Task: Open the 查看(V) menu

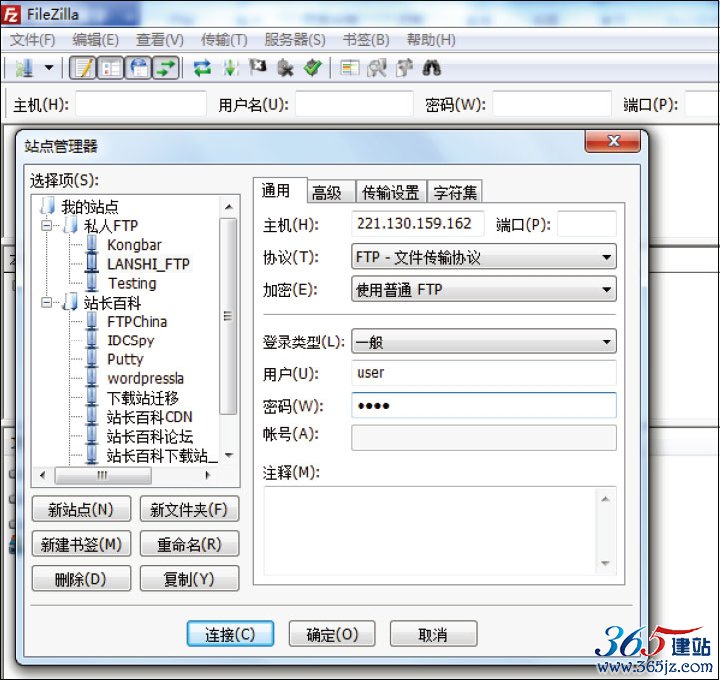Action: (160, 40)
